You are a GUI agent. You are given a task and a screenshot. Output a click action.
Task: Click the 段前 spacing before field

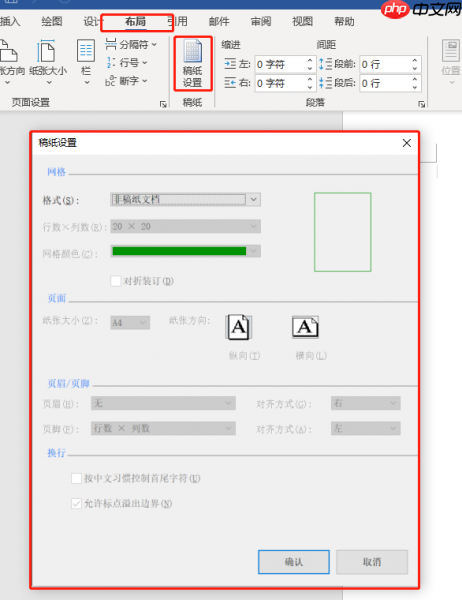point(390,64)
